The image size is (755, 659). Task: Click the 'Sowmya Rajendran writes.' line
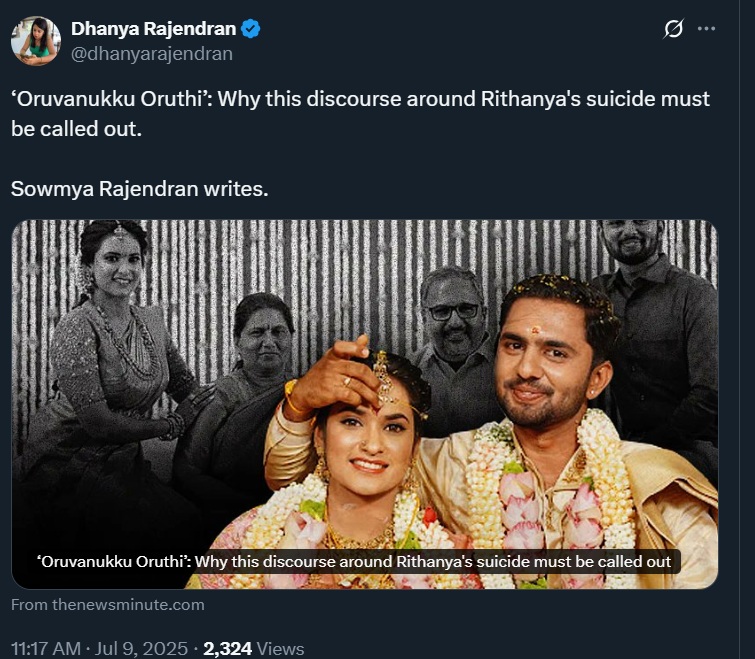click(139, 188)
